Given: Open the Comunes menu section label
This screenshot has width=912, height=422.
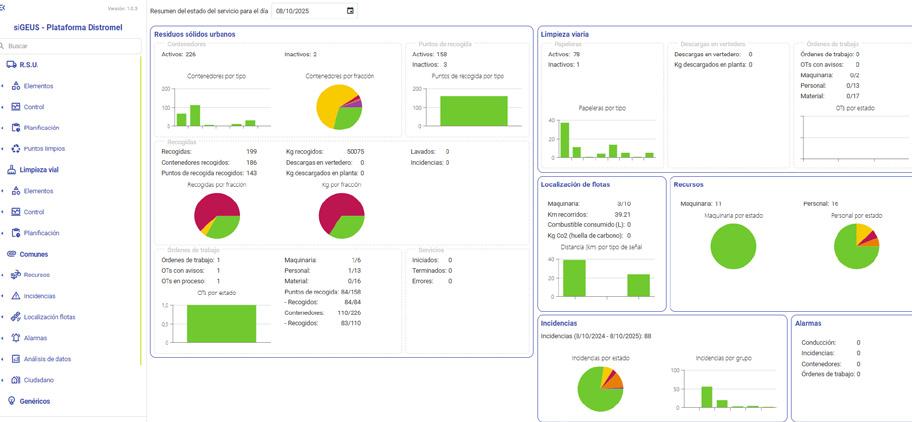Looking at the screenshot, I should (x=34, y=255).
